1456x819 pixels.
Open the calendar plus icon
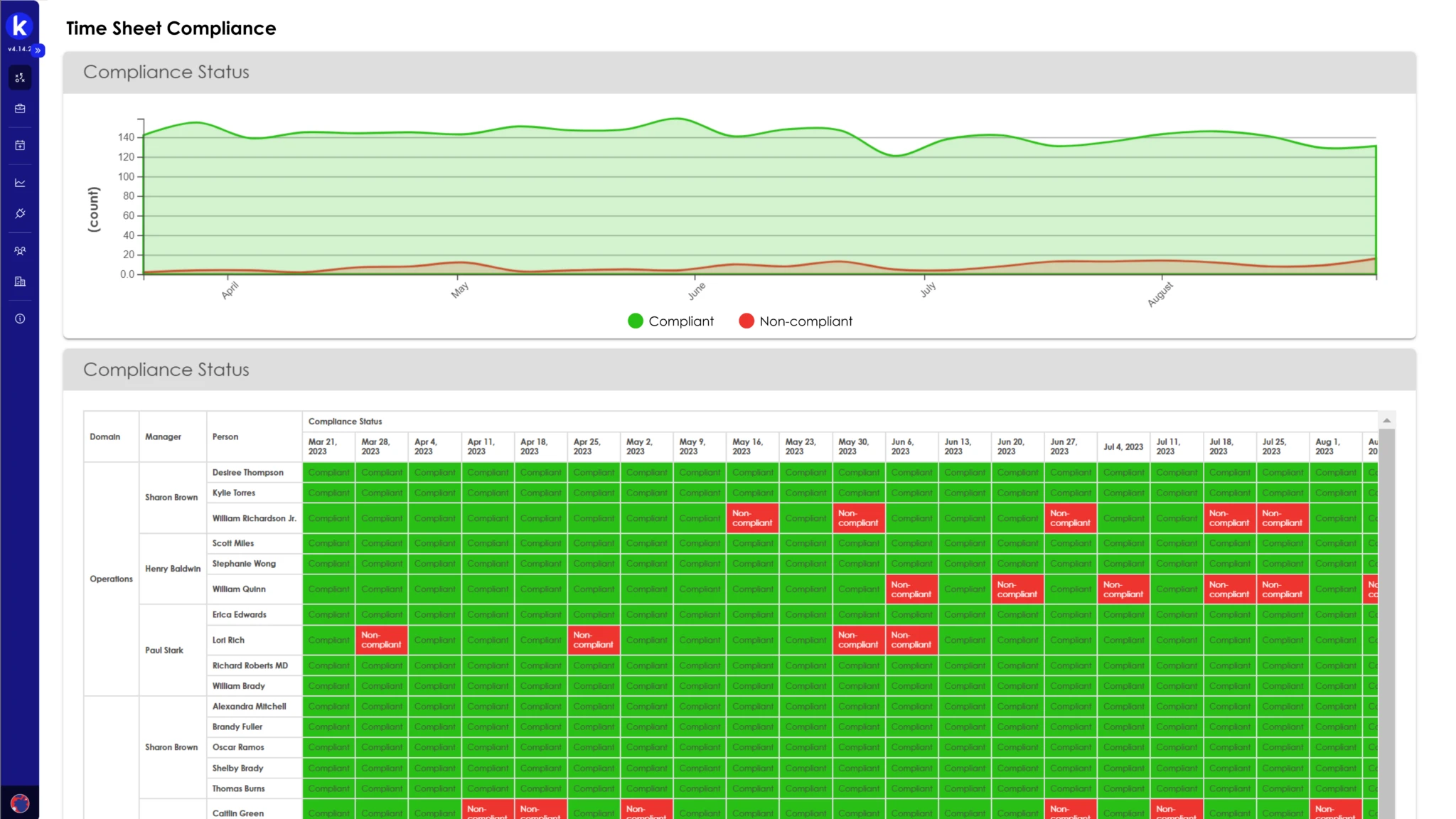(20, 145)
